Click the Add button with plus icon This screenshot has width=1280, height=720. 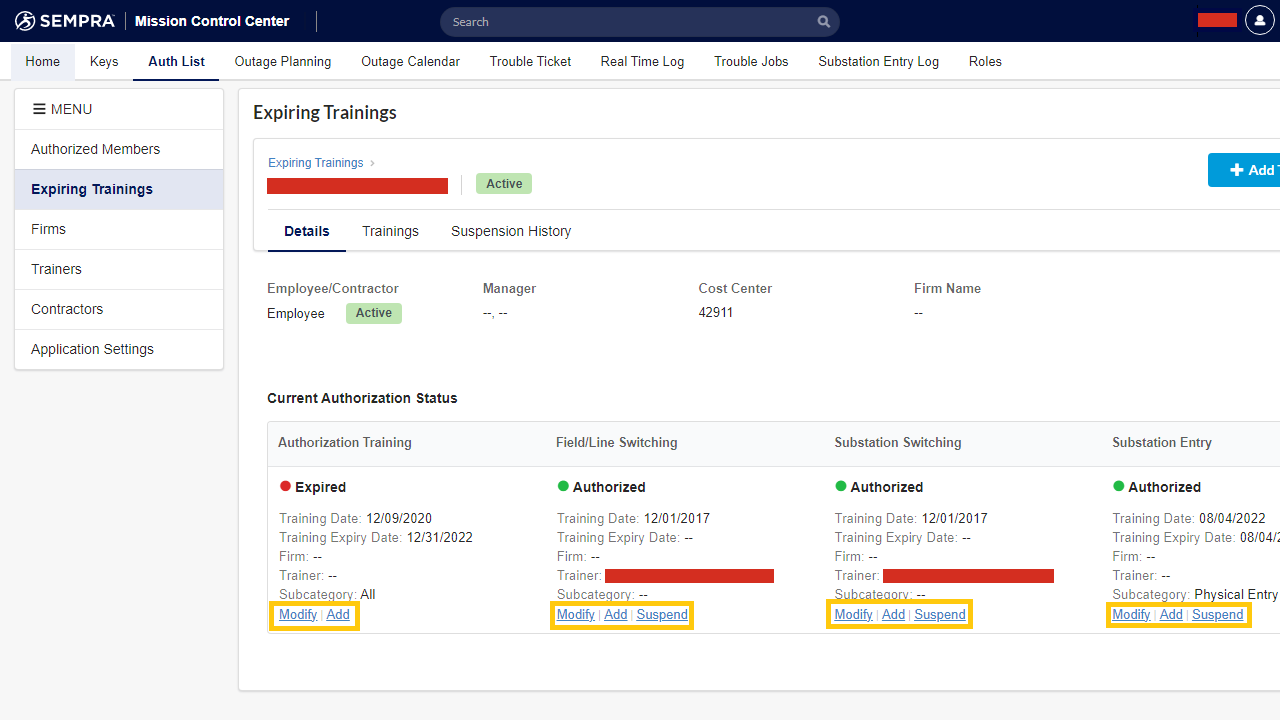1245,170
